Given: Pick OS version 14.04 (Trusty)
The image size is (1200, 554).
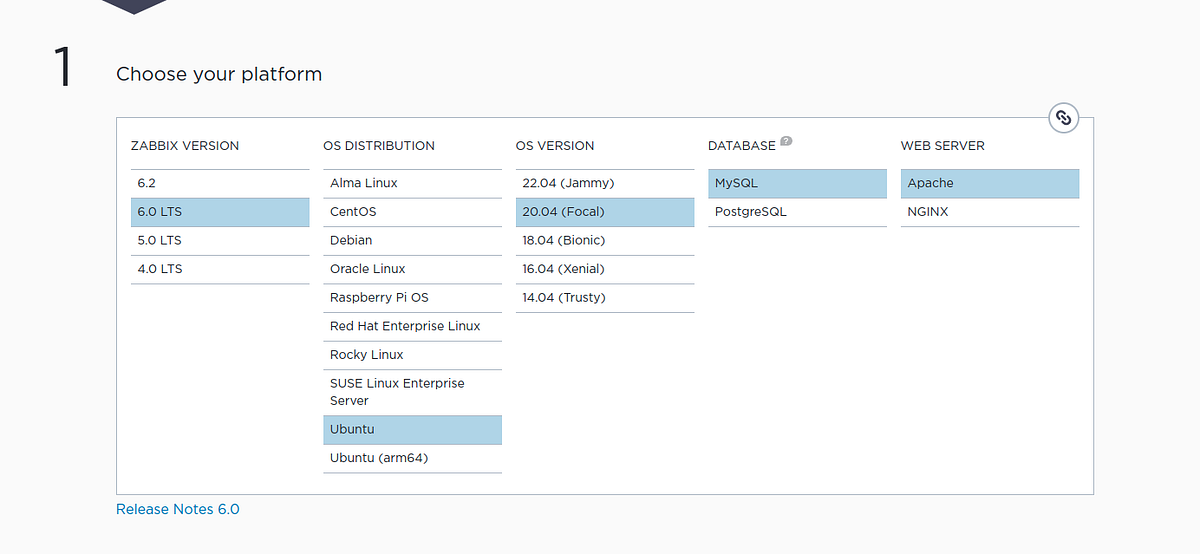Looking at the screenshot, I should click(605, 298).
